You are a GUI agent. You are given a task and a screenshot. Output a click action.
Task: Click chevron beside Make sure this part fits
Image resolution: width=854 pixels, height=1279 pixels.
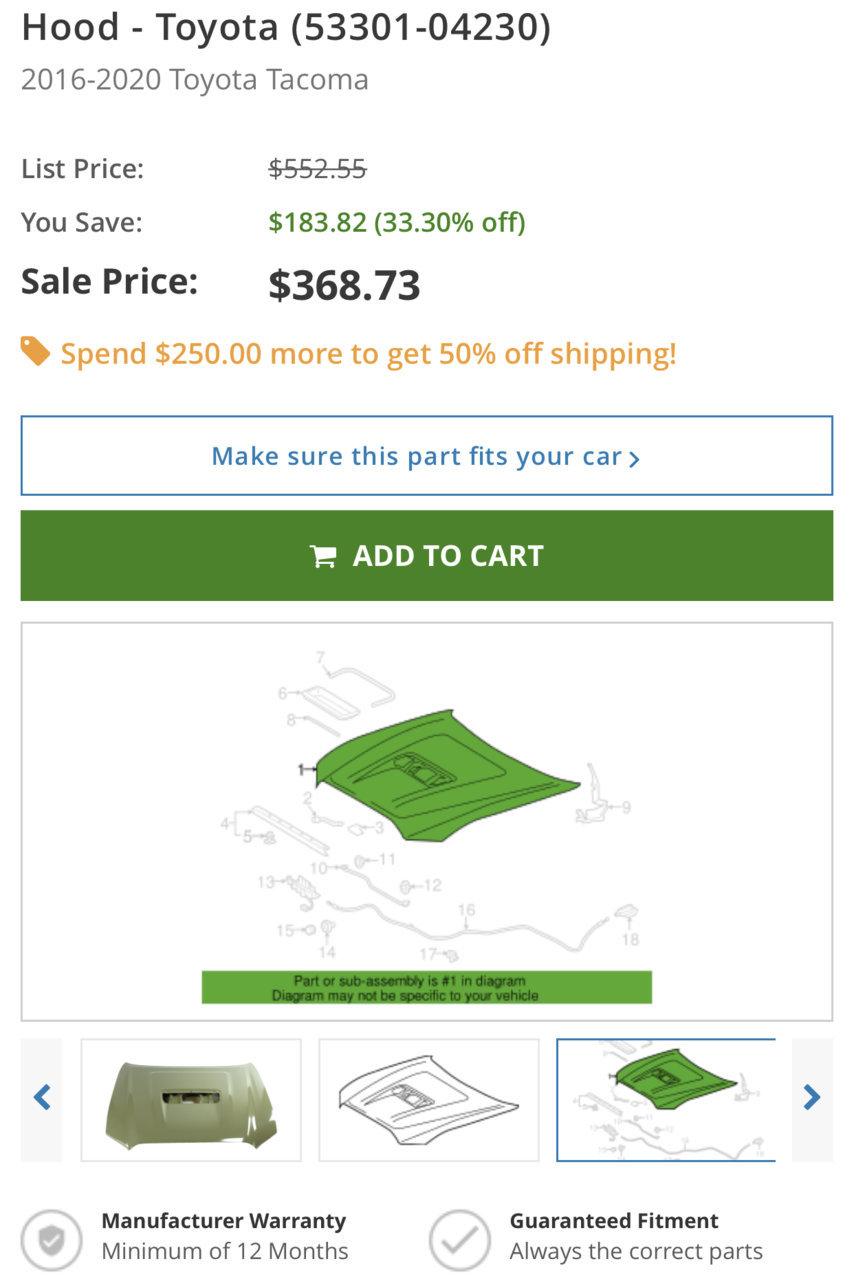634,459
